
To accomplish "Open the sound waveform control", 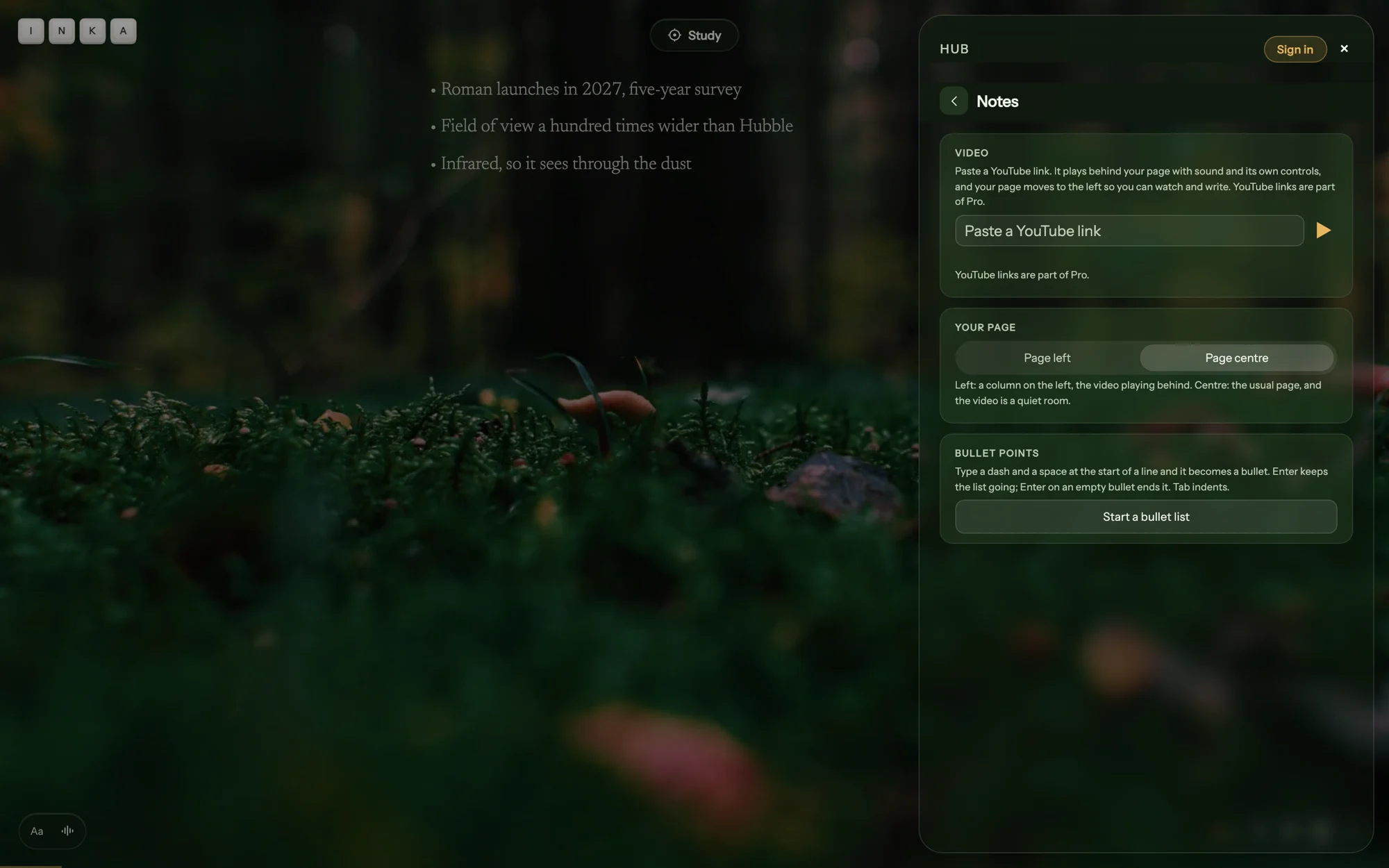I will (67, 831).
